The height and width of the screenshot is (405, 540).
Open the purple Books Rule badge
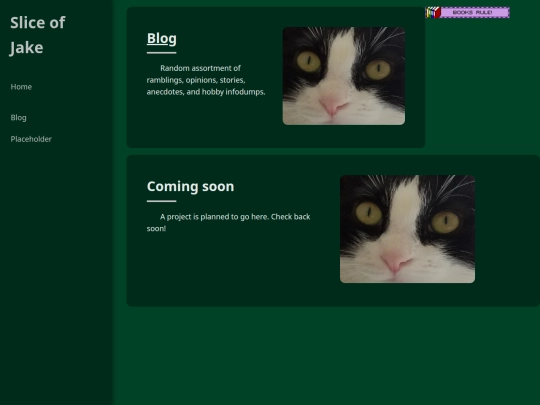click(468, 12)
